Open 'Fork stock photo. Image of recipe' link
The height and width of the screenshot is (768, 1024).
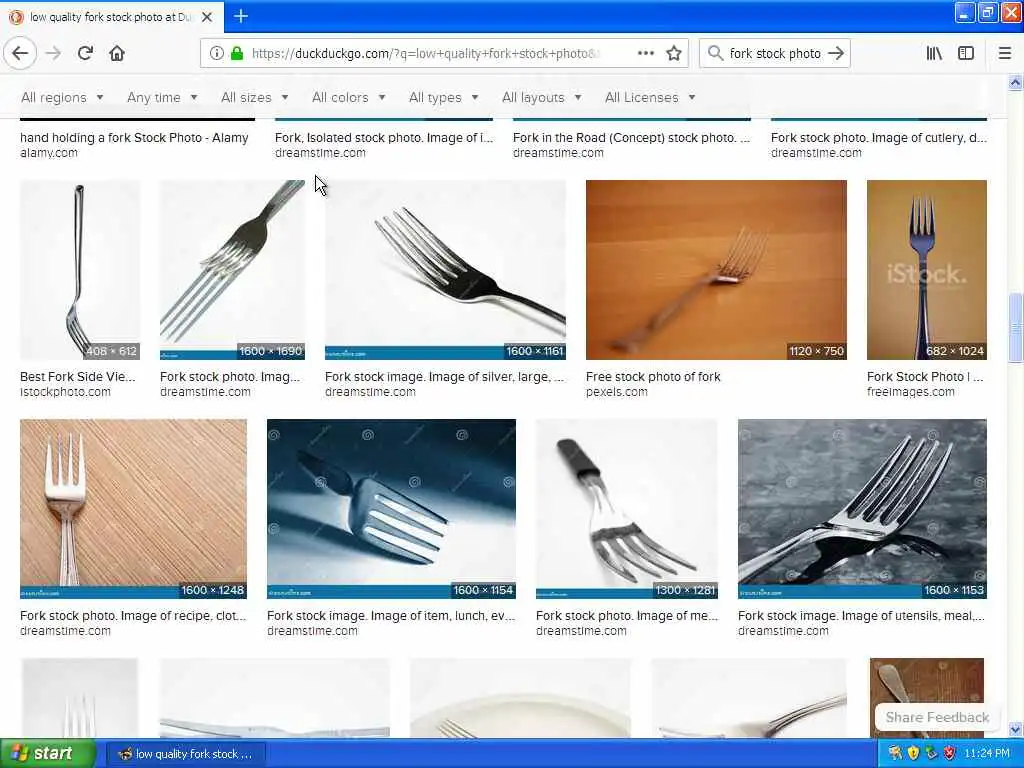133,616
